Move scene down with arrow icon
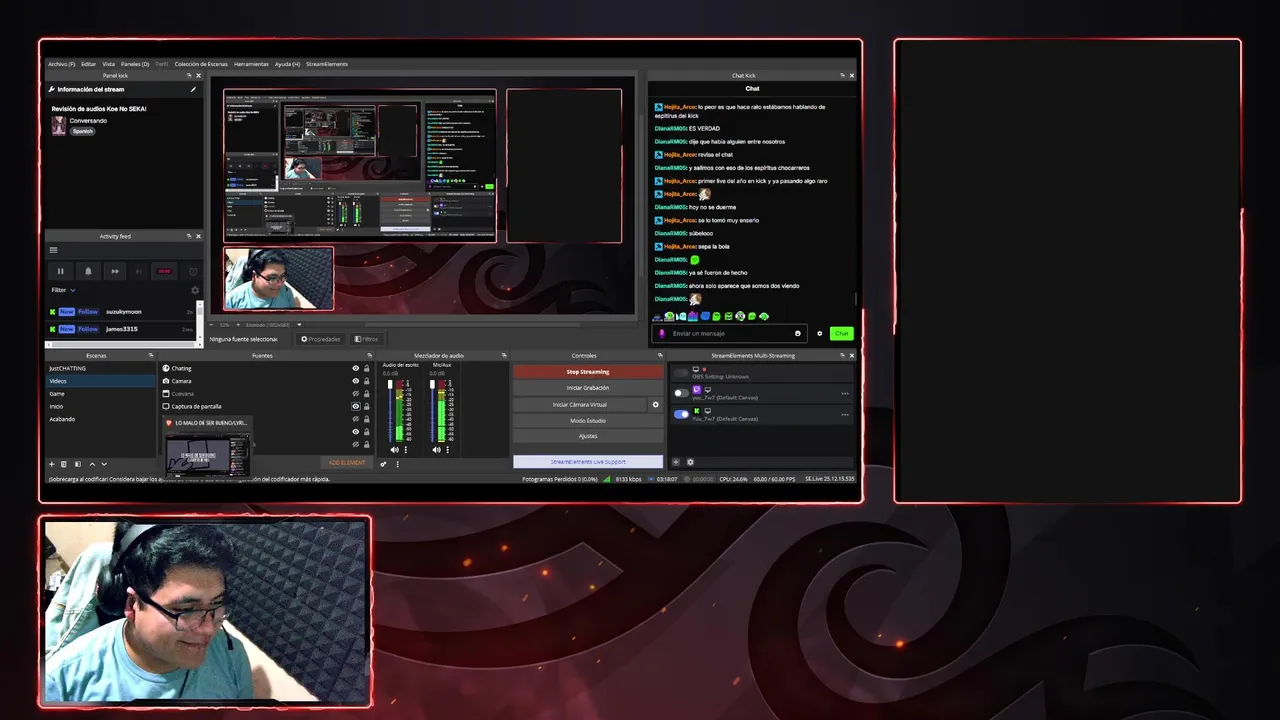This screenshot has height=720, width=1280. click(104, 464)
